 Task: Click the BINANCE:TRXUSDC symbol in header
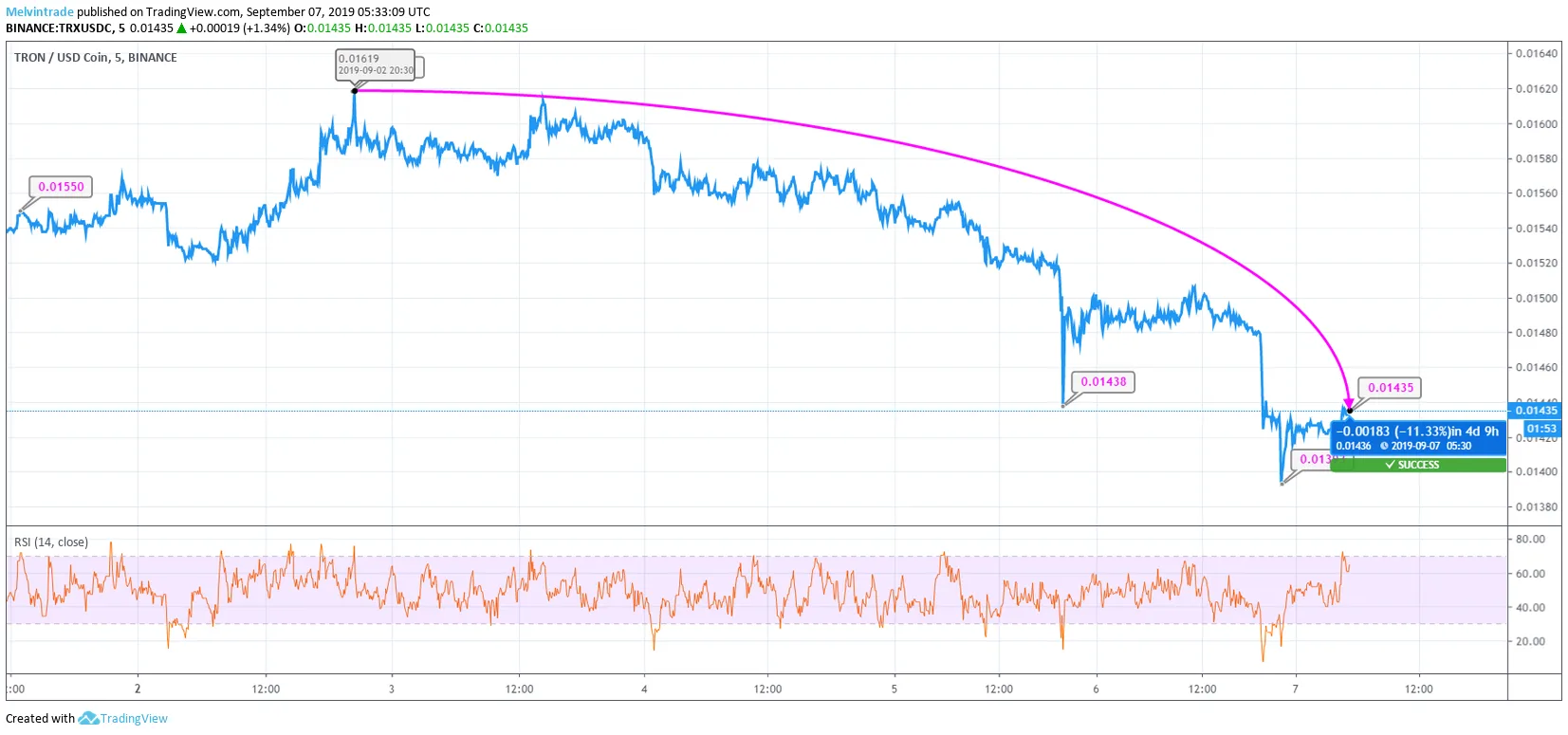click(59, 28)
